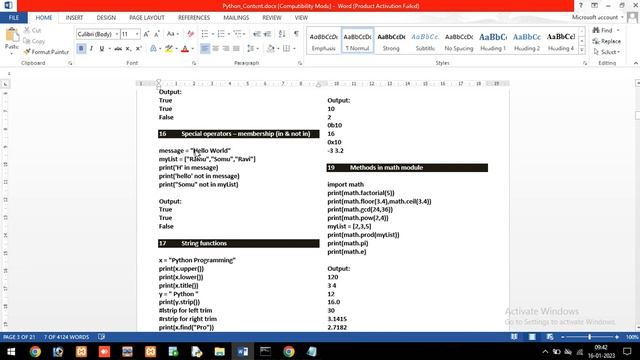Apply shading paint bucket to paragraph
The width and height of the screenshot is (640, 360).
(x=271, y=49)
